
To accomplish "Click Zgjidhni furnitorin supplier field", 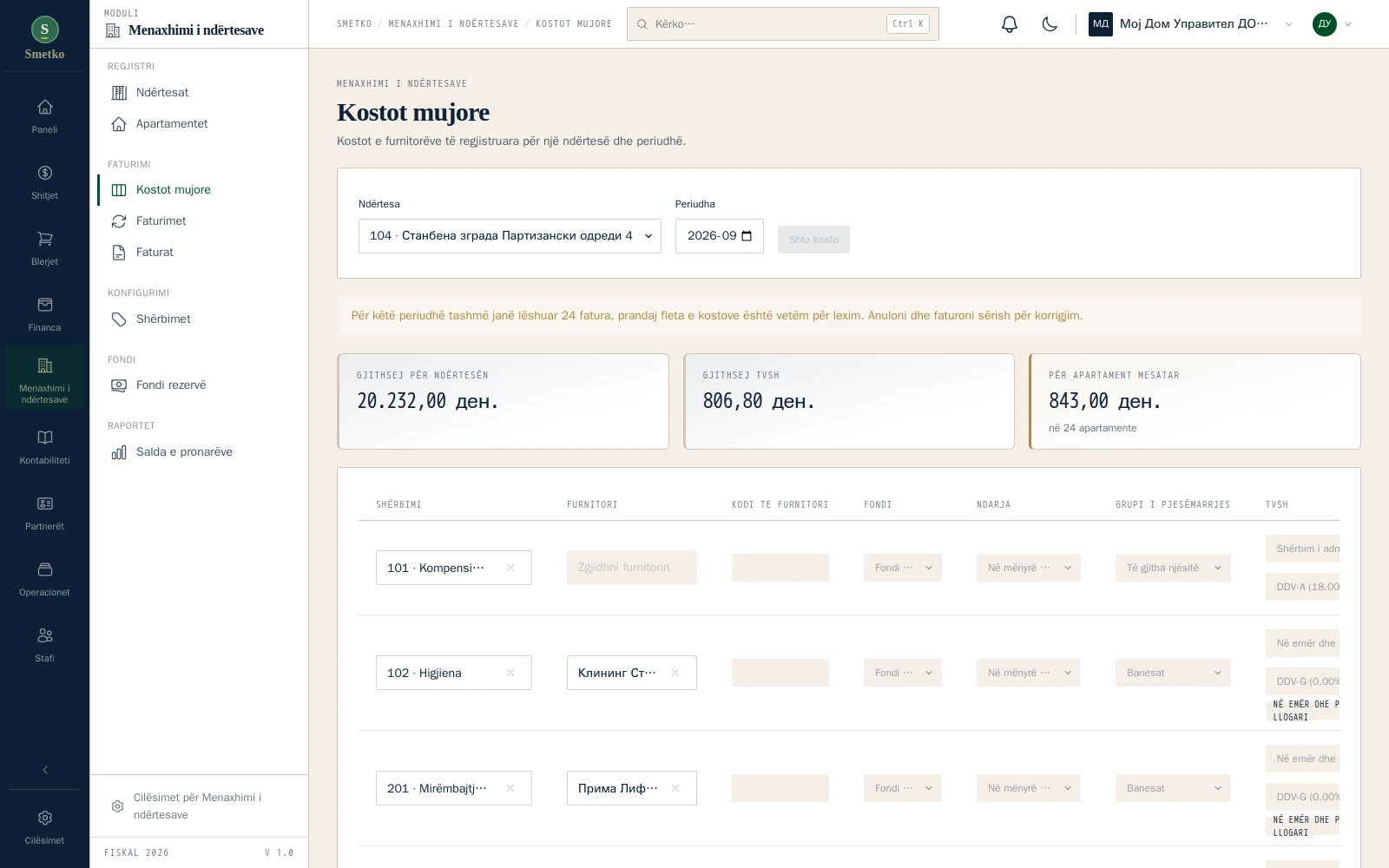I will pos(631,568).
